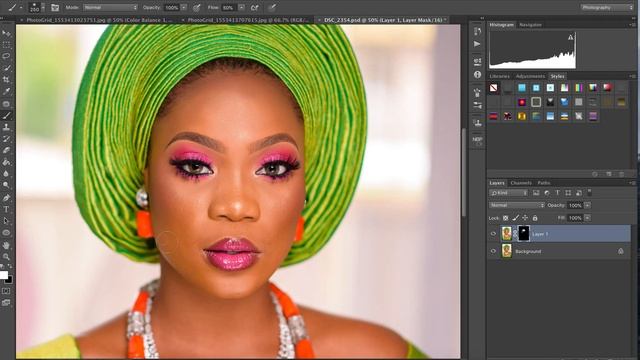This screenshot has width=640, height=360.
Task: Open the History panel icon in the dock
Action: click(x=477, y=31)
